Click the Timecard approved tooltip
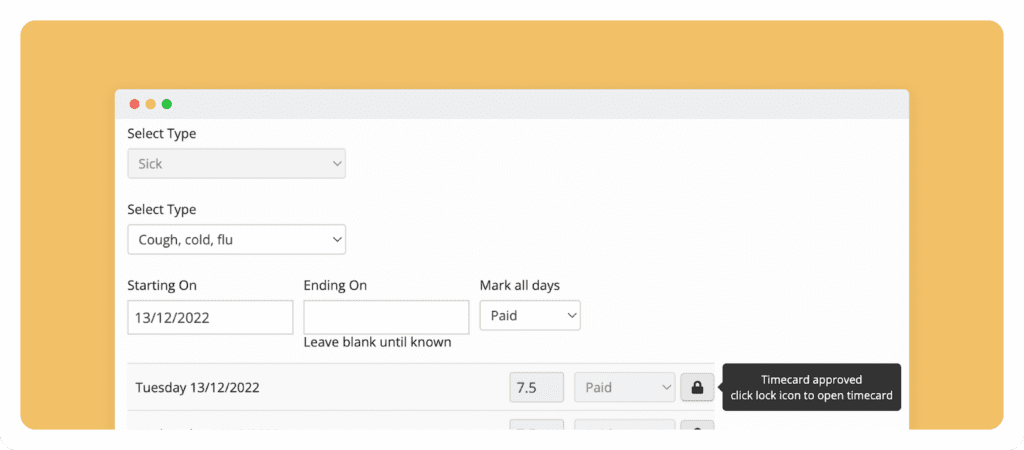This screenshot has width=1024, height=450. click(x=811, y=387)
